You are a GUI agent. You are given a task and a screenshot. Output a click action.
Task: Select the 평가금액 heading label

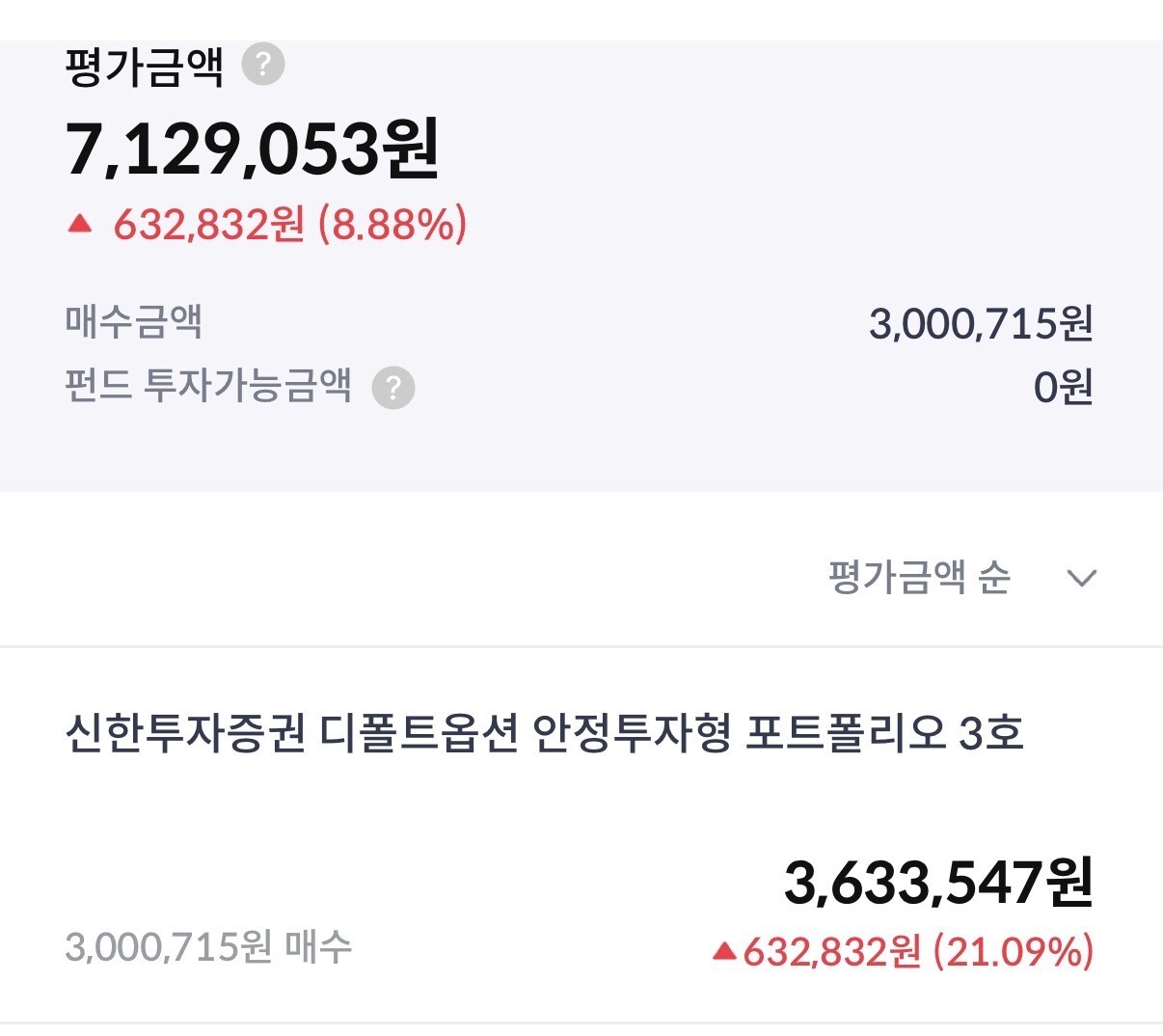click(x=145, y=68)
